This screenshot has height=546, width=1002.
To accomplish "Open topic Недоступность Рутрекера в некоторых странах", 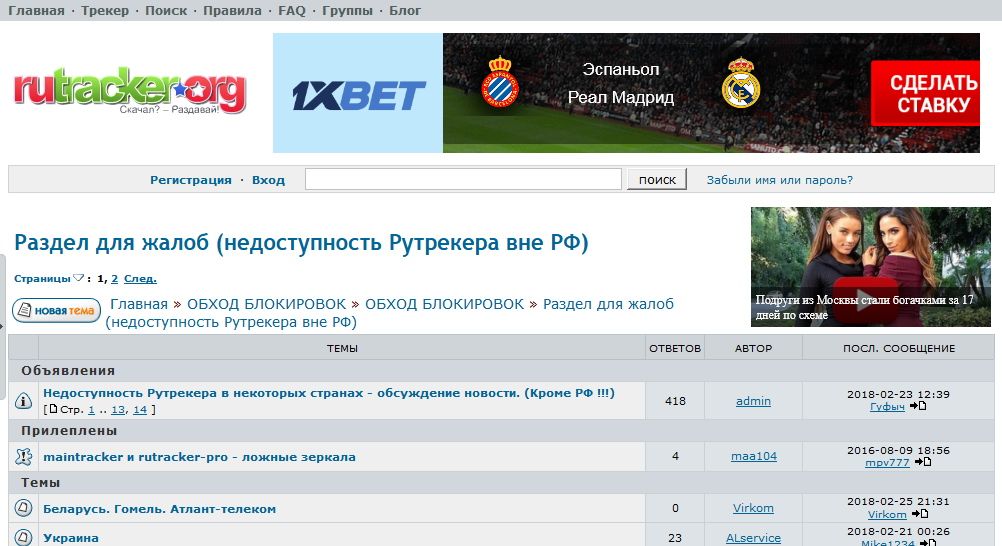I will coord(328,393).
